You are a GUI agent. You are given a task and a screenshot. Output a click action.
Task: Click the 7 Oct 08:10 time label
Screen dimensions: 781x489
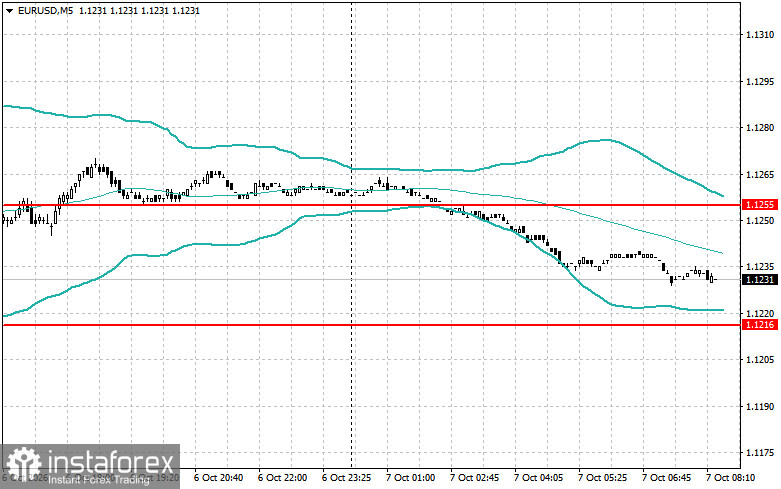(730, 478)
